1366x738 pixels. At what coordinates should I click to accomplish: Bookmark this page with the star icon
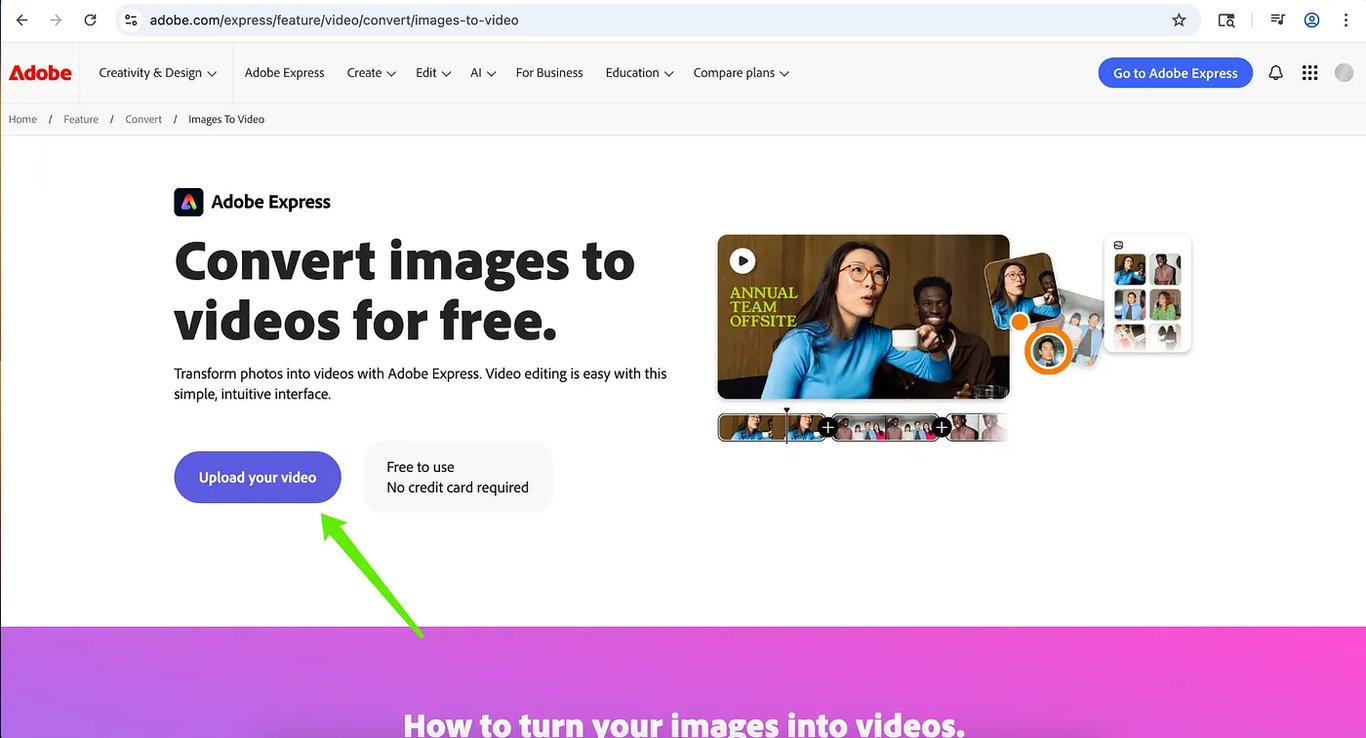point(1179,20)
